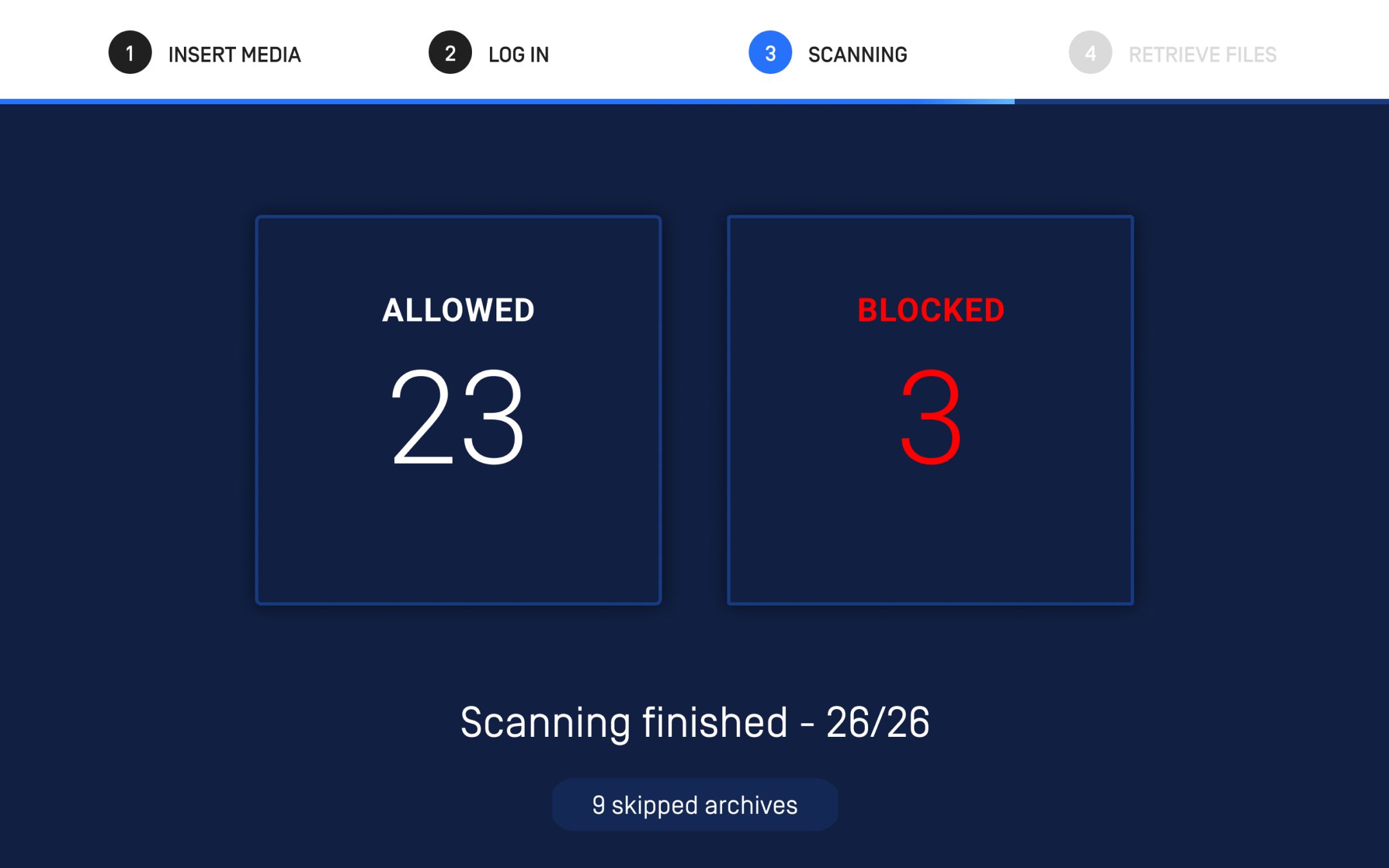
Task: Click the step 1 circle icon
Action: coord(130,53)
